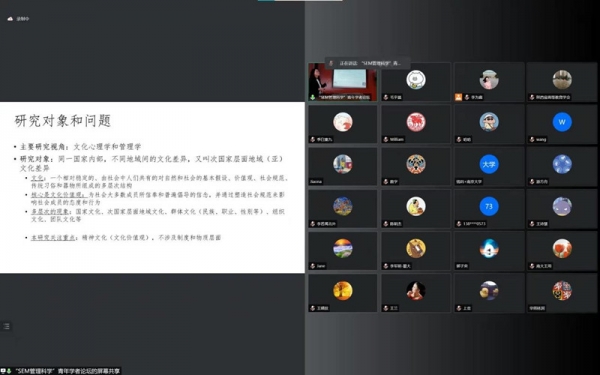Select the presenter's live video thumbnail
Viewport: 600px width, 375px height.
(342, 82)
